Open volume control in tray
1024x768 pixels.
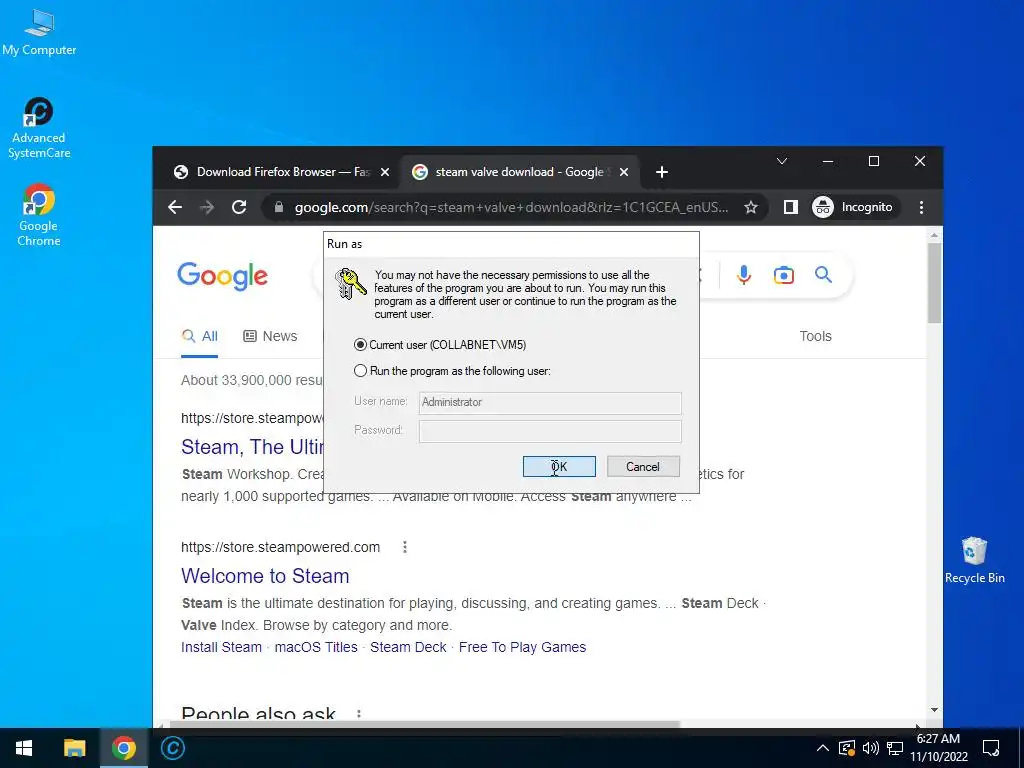[x=871, y=748]
